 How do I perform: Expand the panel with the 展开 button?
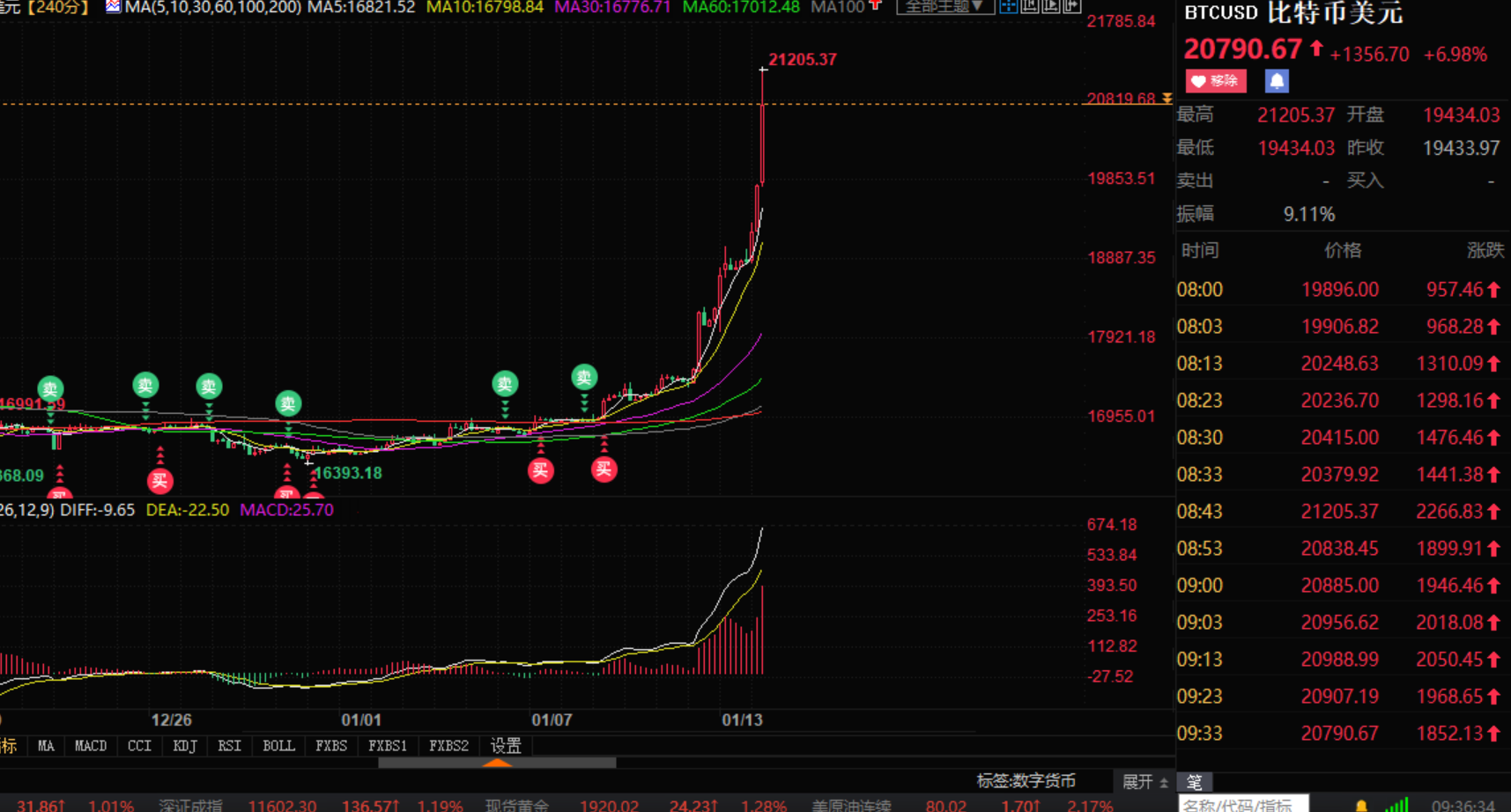(x=1144, y=782)
